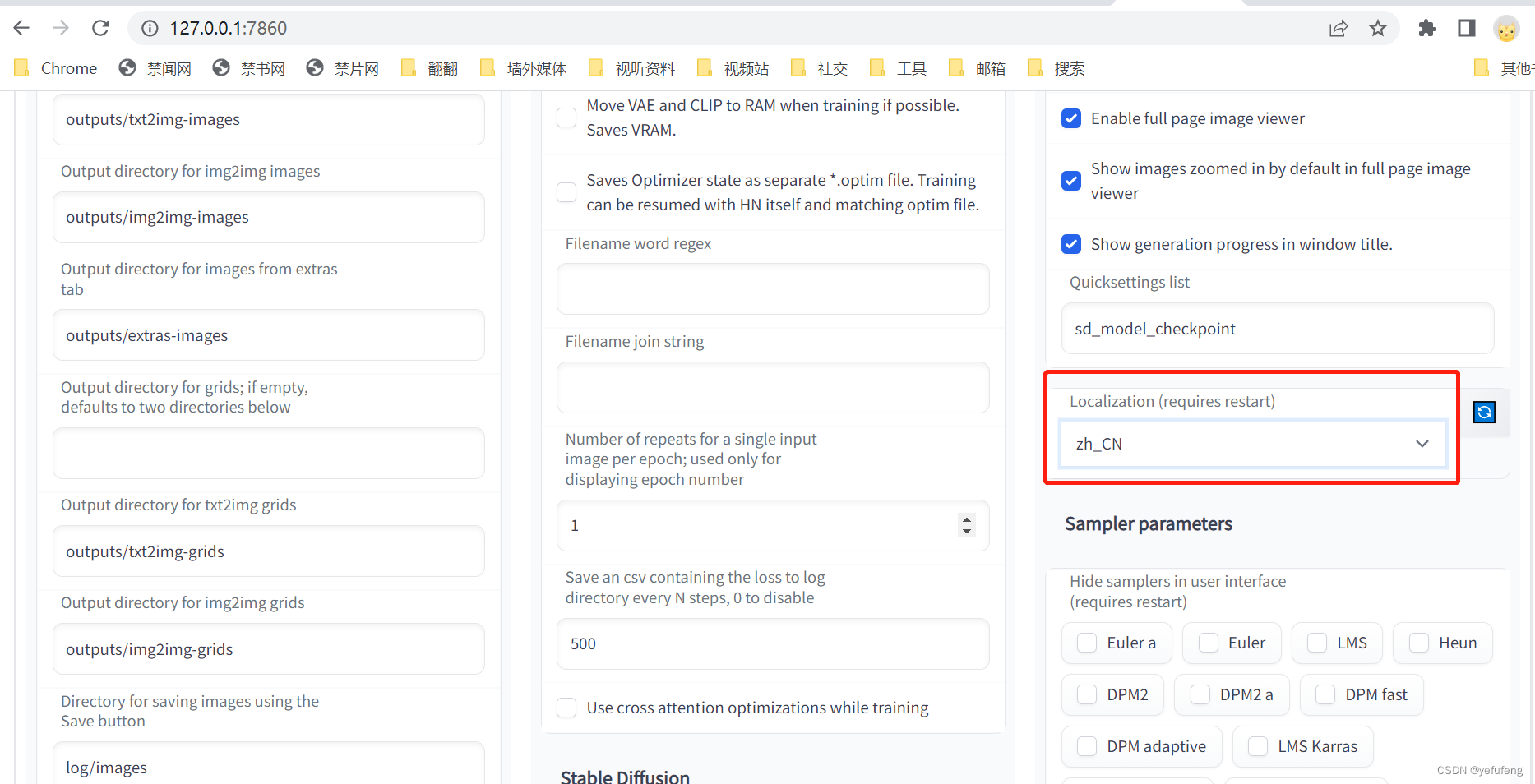
Task: Edit the txt2img grids output directory field
Action: [269, 551]
